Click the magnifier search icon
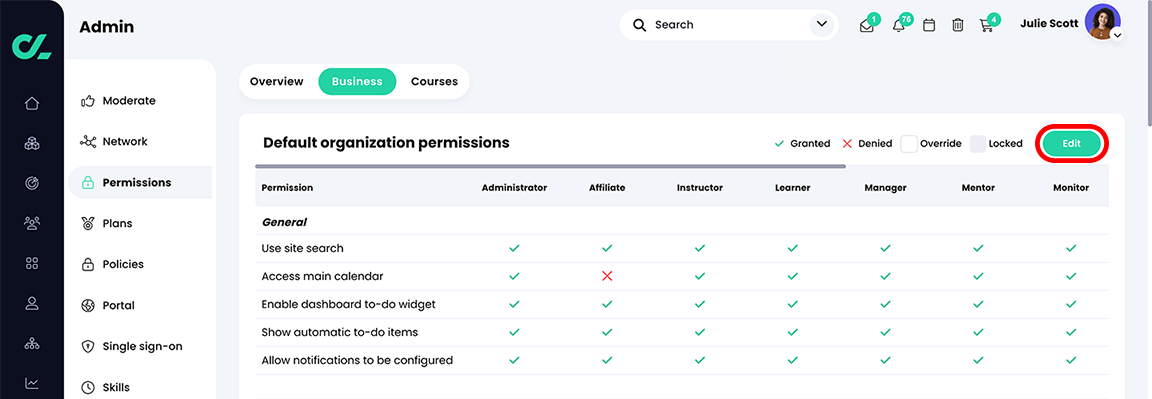The height and width of the screenshot is (399, 1152). pos(640,25)
